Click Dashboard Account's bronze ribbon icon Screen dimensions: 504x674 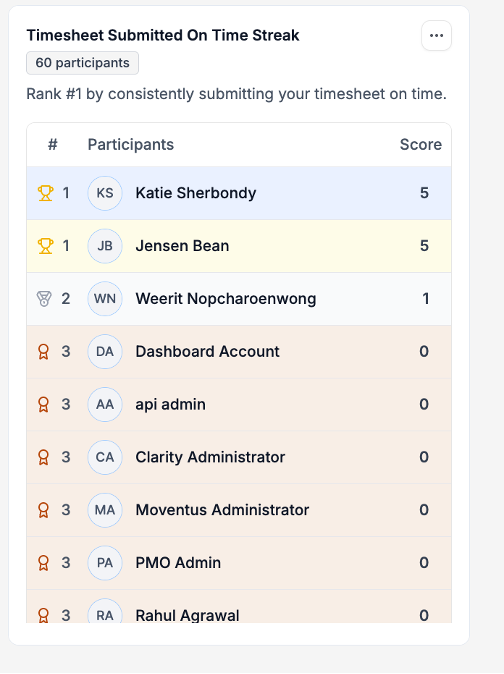(x=43, y=352)
